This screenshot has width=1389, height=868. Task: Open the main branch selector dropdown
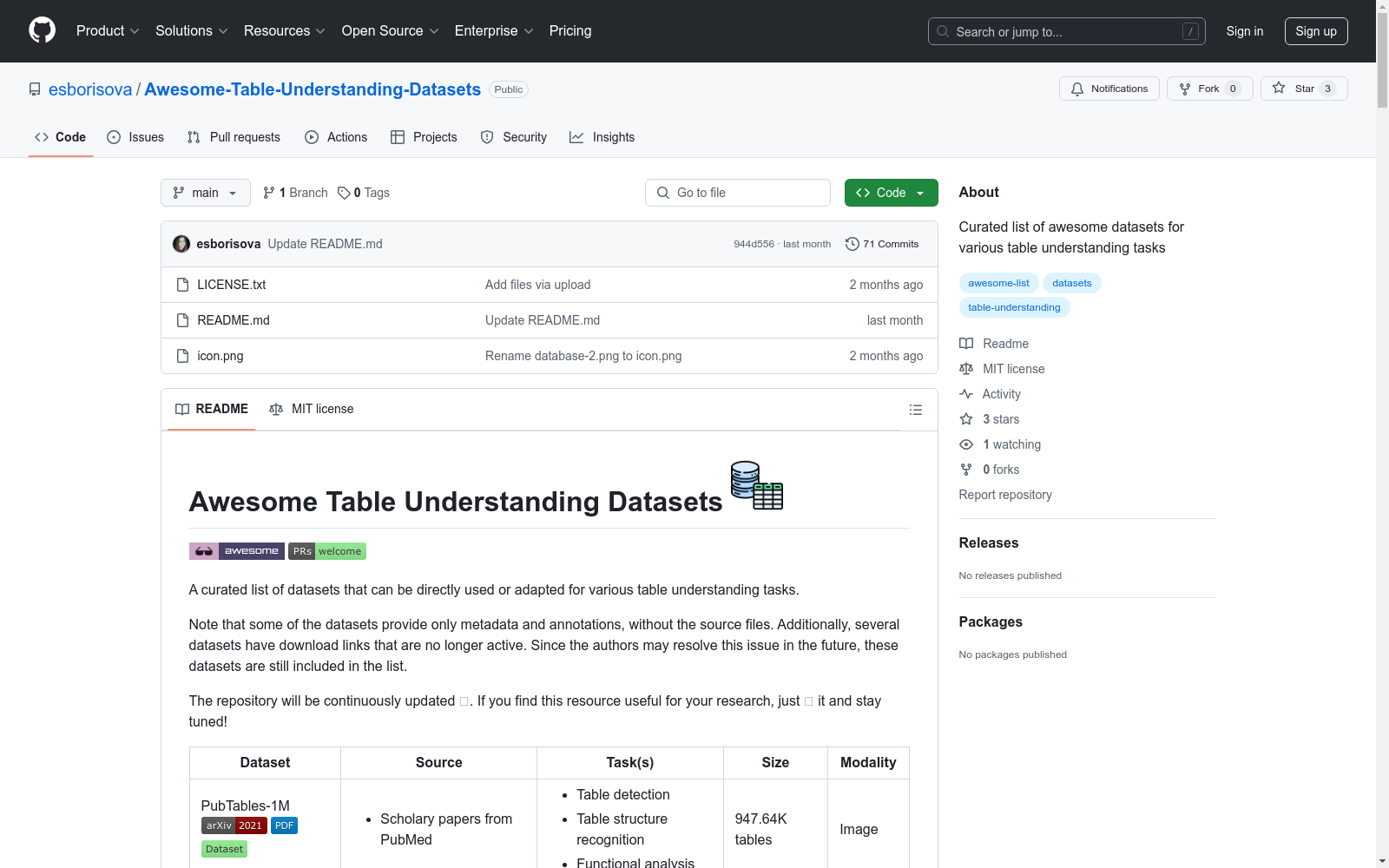tap(205, 192)
